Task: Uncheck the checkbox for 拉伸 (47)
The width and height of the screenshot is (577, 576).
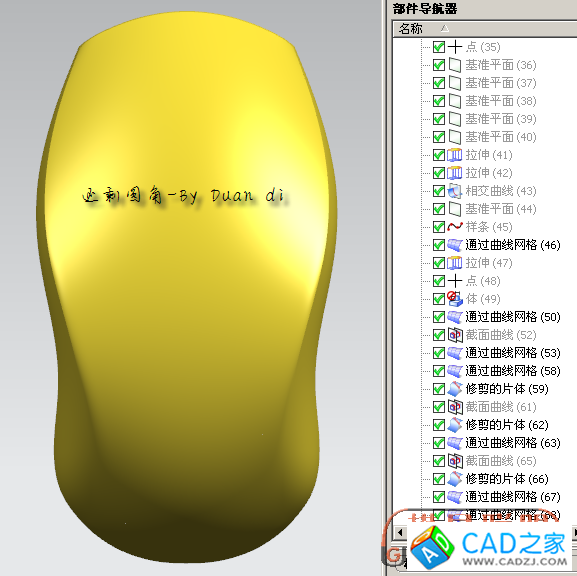Action: point(438,263)
